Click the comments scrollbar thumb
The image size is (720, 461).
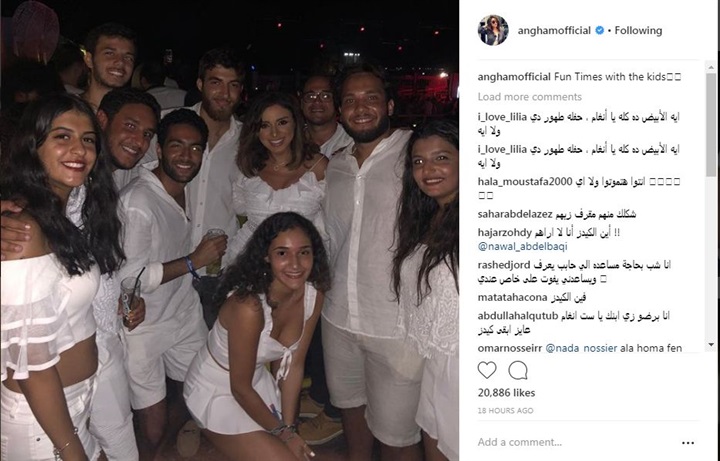coord(711,124)
